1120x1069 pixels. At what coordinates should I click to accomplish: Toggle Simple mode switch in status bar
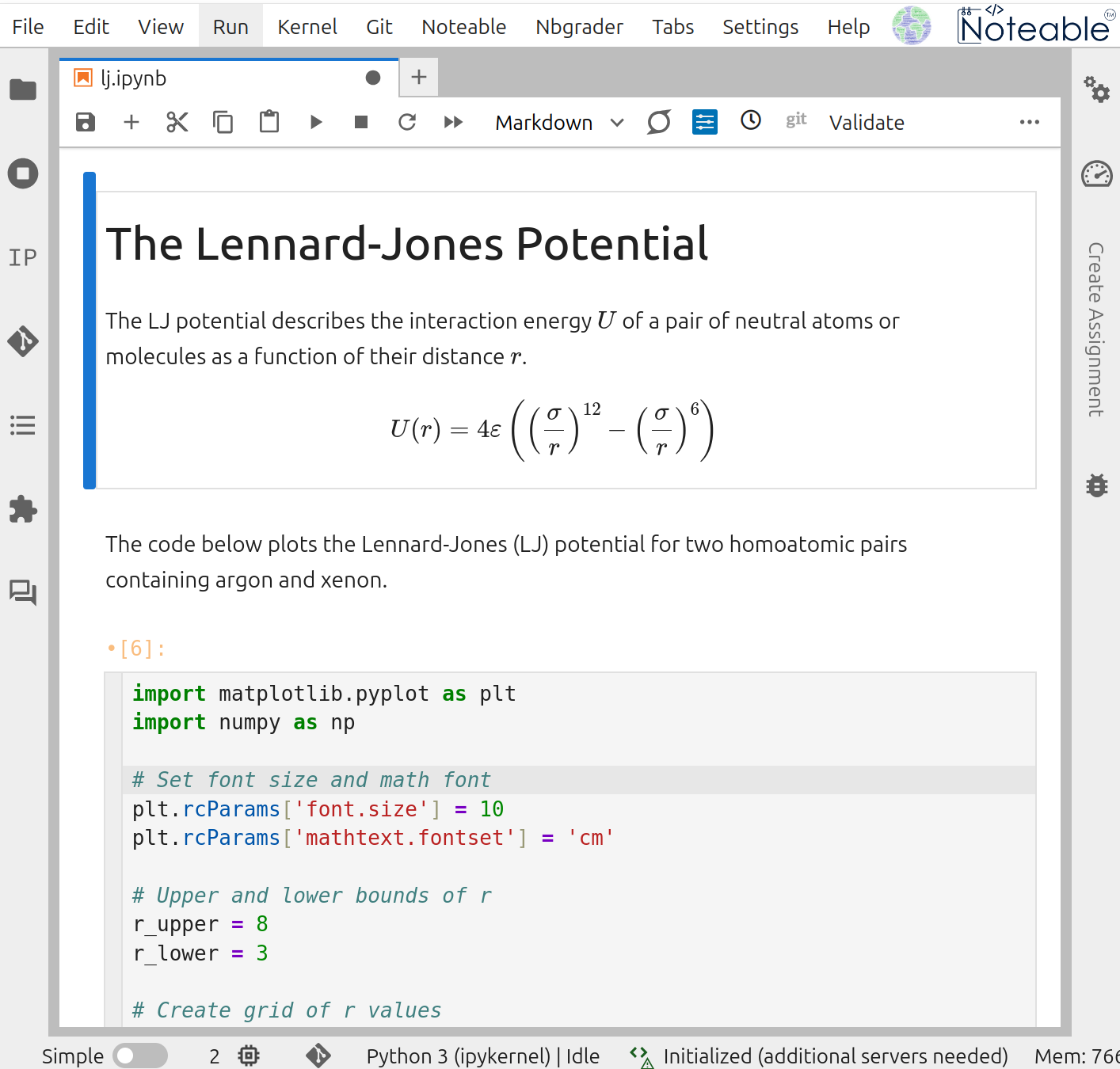(x=139, y=1056)
